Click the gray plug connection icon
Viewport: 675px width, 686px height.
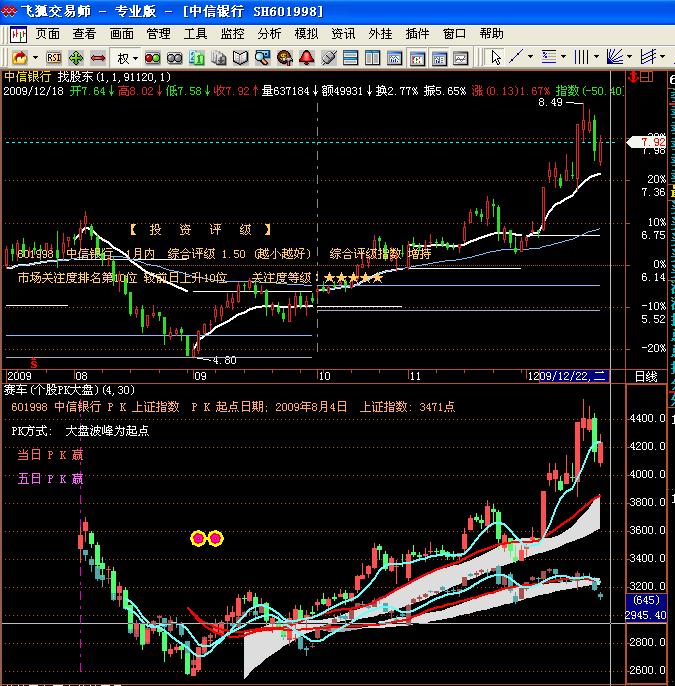point(329,58)
